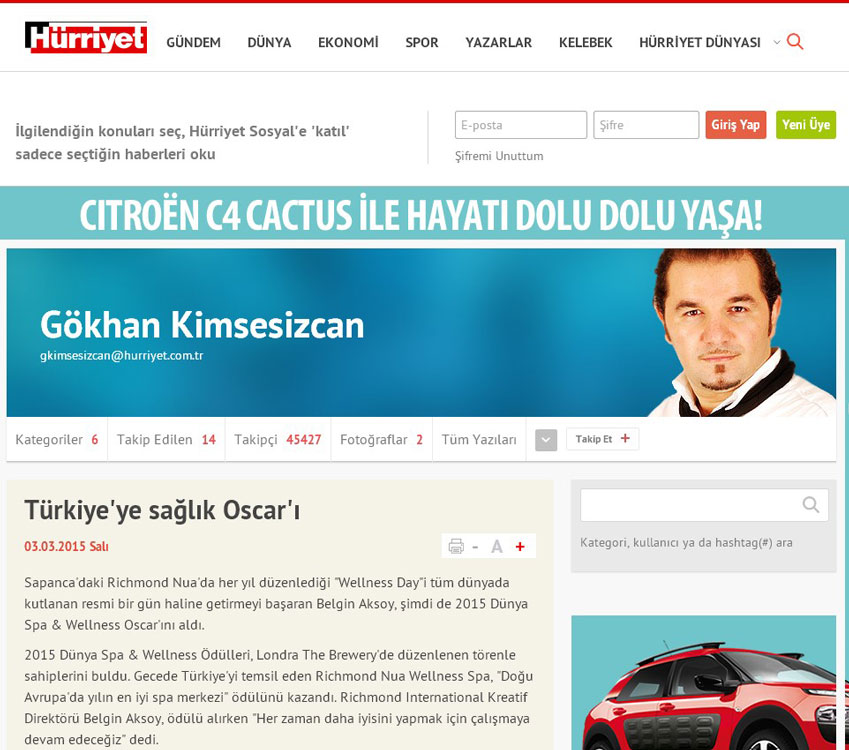Viewport: 849px width, 750px height.
Task: Open the DÜNYA menu item
Action: point(269,42)
